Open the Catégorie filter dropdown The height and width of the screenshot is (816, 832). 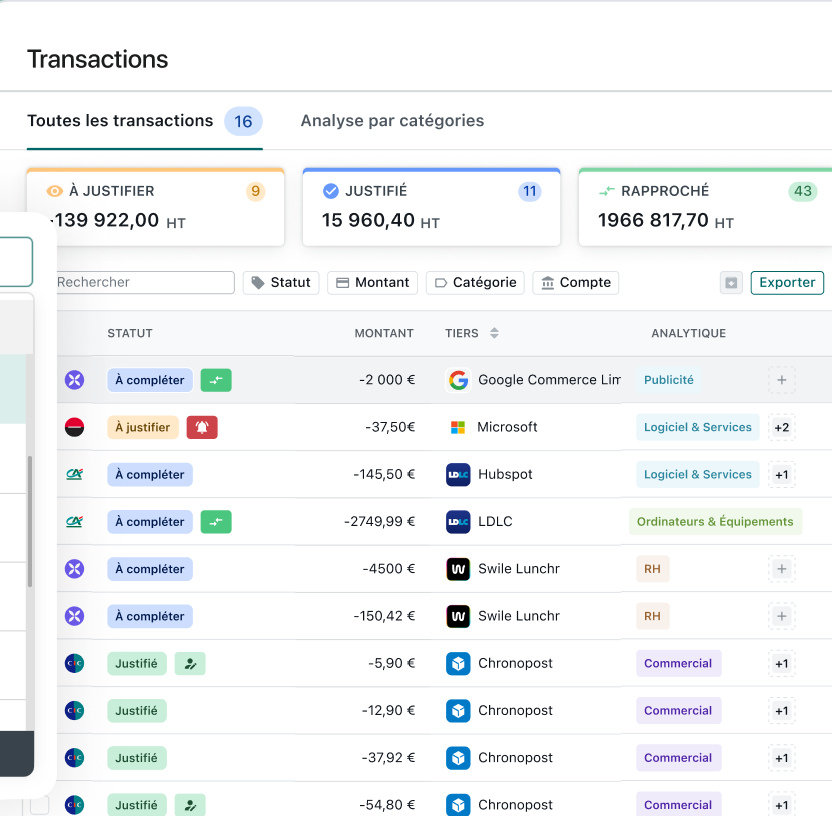tap(475, 283)
